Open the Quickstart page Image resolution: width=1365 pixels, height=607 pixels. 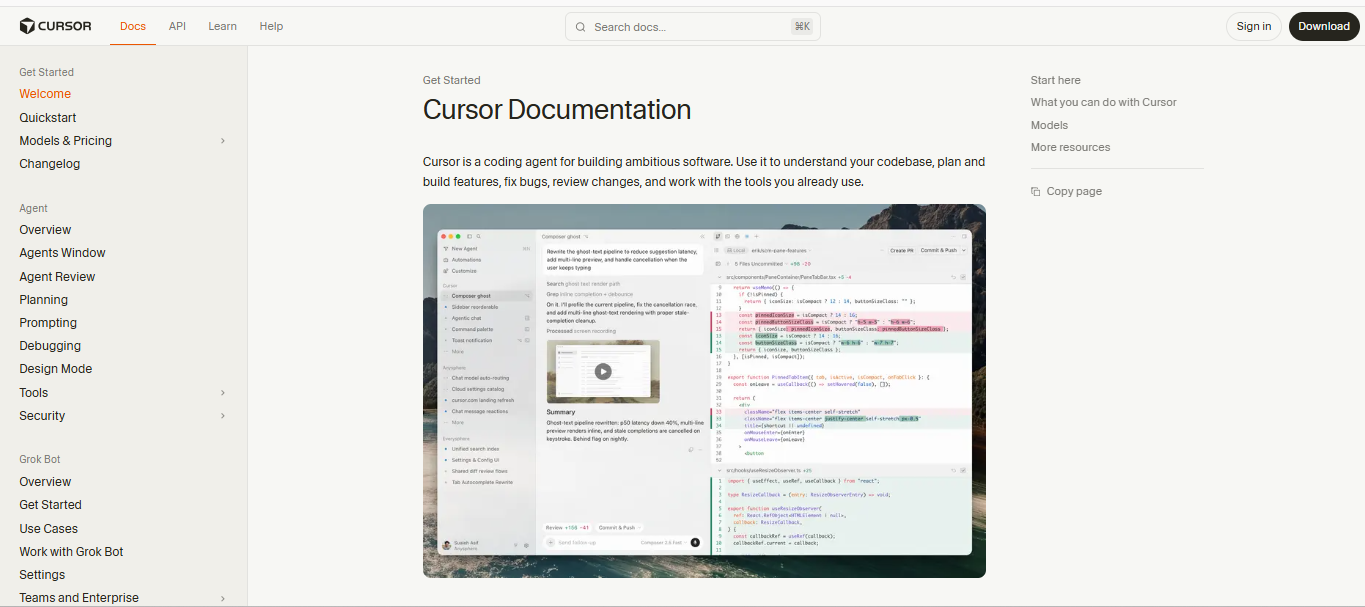[48, 118]
